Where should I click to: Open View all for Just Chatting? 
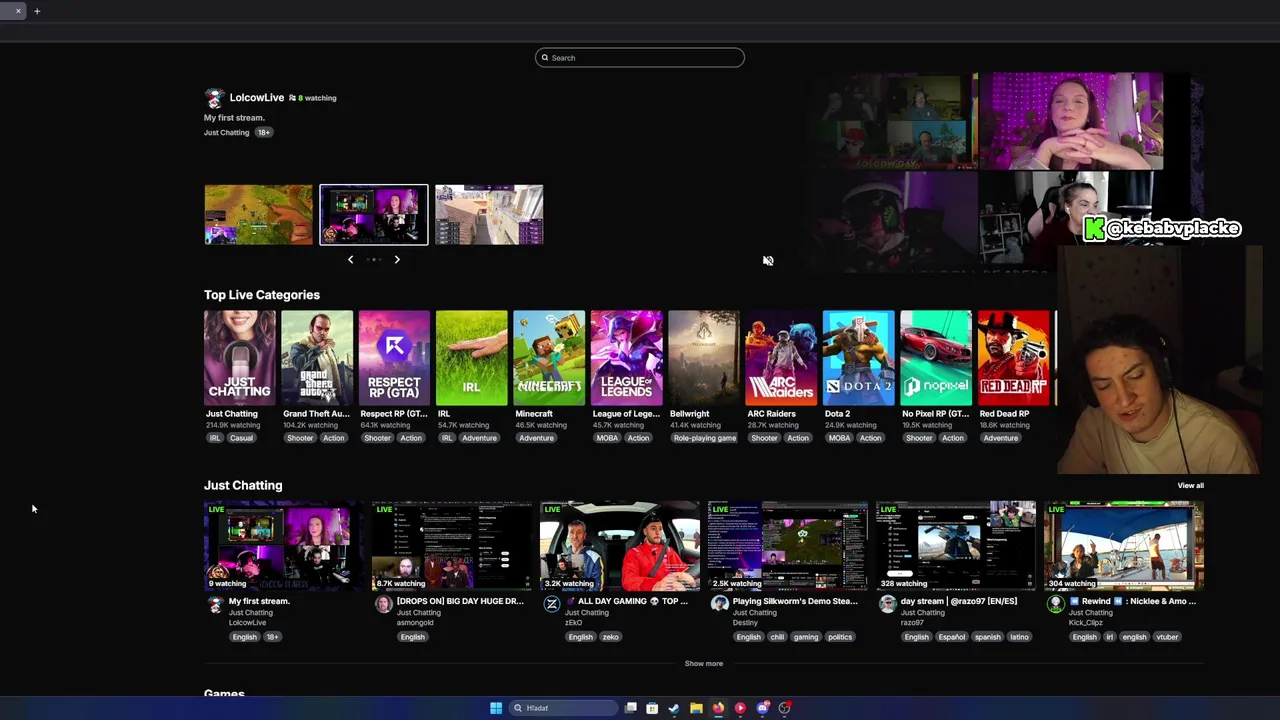pos(1190,485)
